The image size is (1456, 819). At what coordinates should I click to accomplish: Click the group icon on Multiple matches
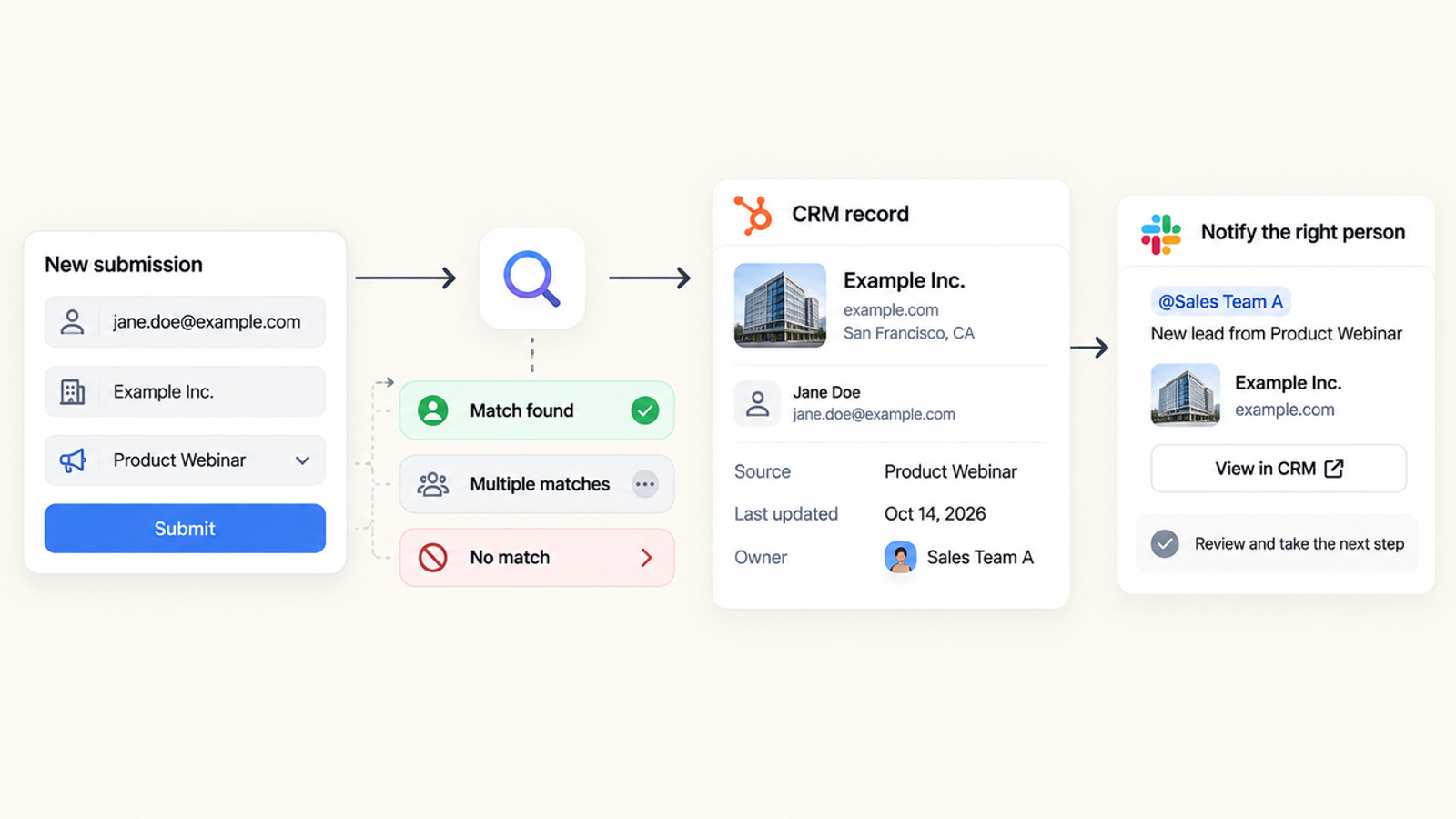[433, 484]
